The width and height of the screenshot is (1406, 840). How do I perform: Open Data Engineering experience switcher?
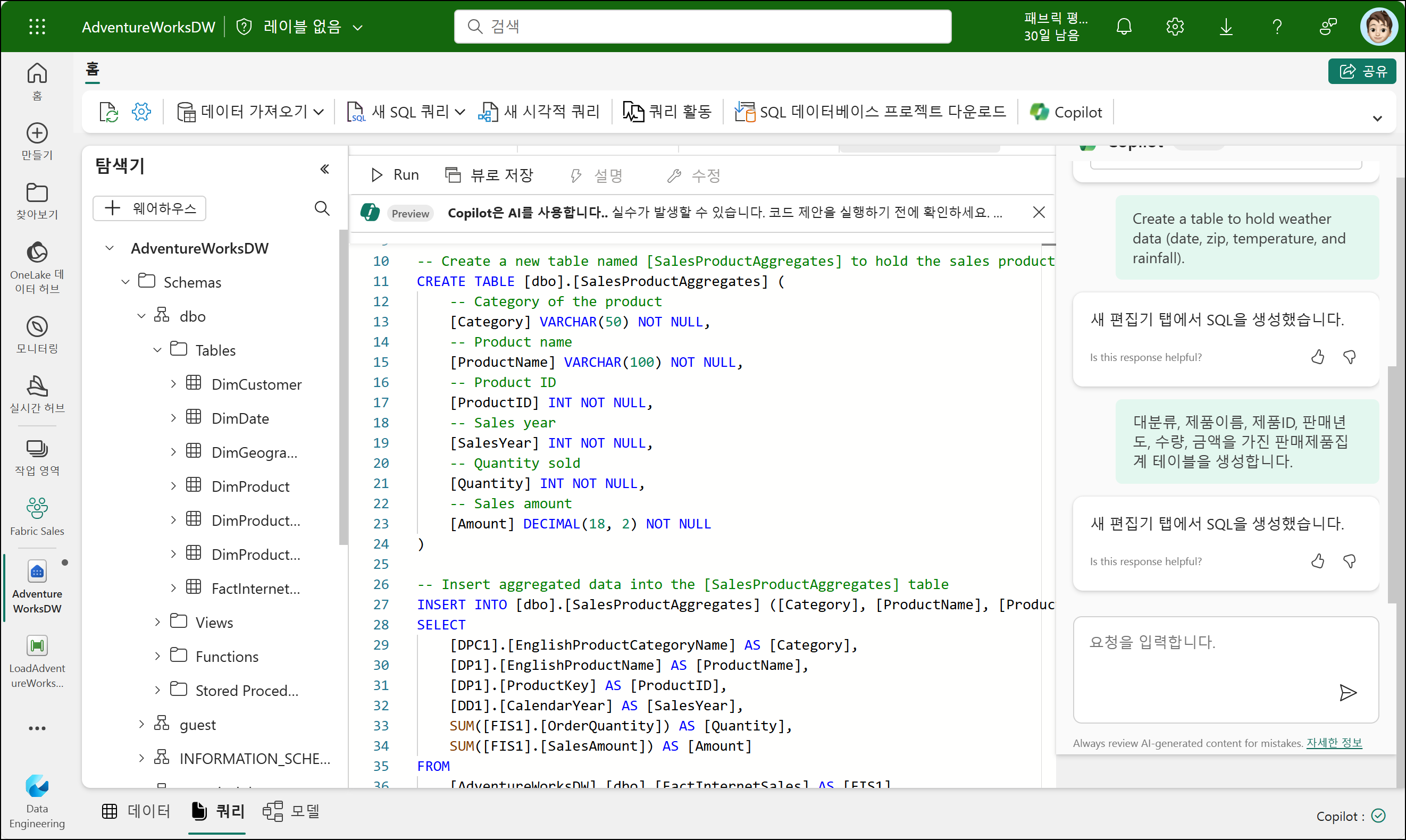click(x=37, y=802)
